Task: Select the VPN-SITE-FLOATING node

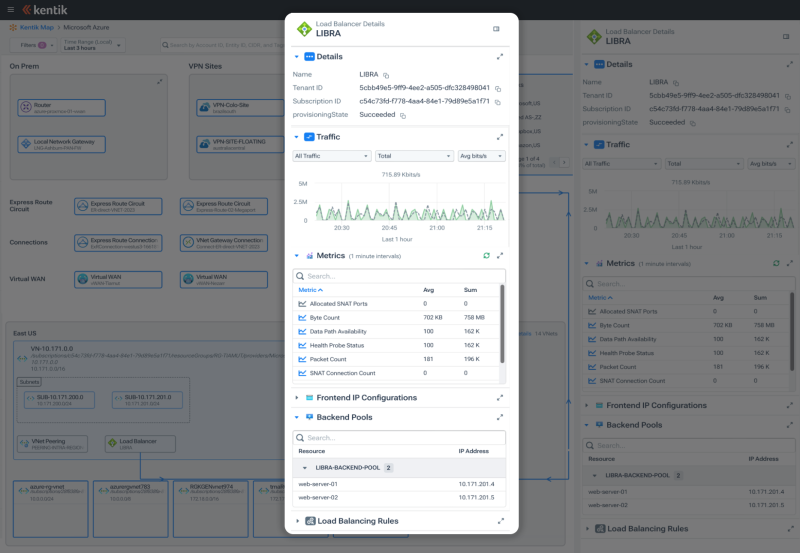Action: 240,144
